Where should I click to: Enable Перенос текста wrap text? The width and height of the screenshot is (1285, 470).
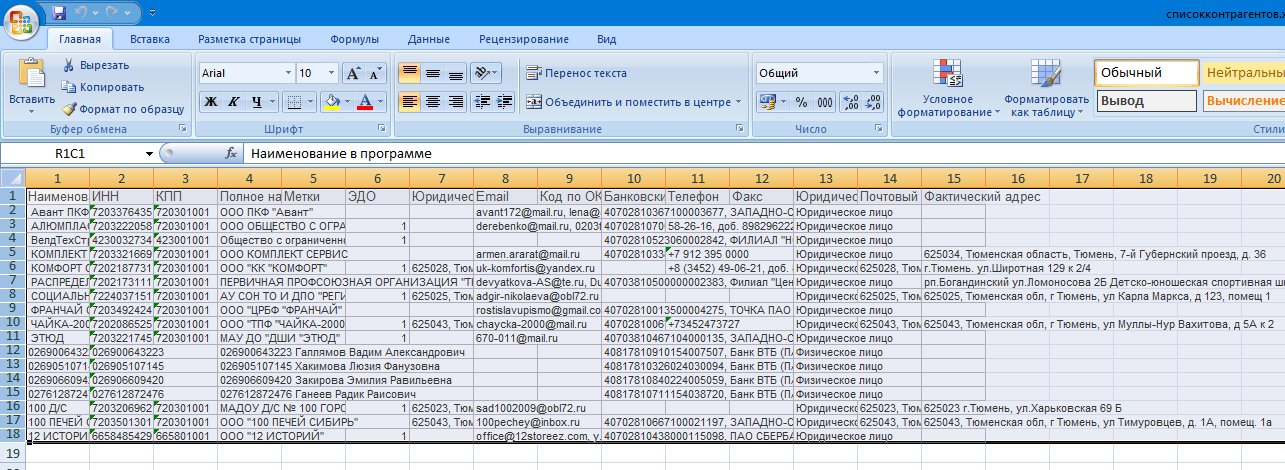click(576, 73)
